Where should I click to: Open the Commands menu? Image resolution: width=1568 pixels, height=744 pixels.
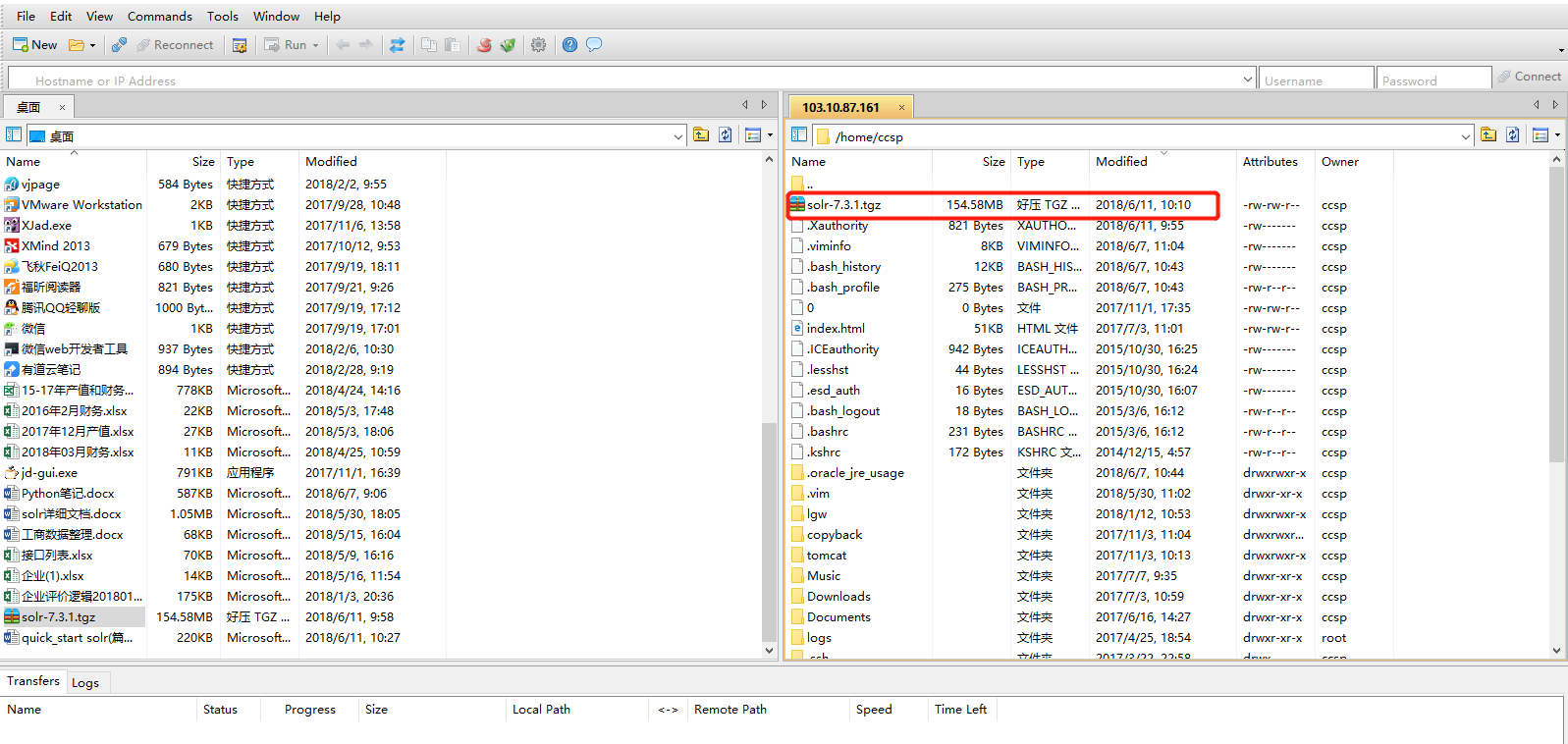(x=159, y=16)
